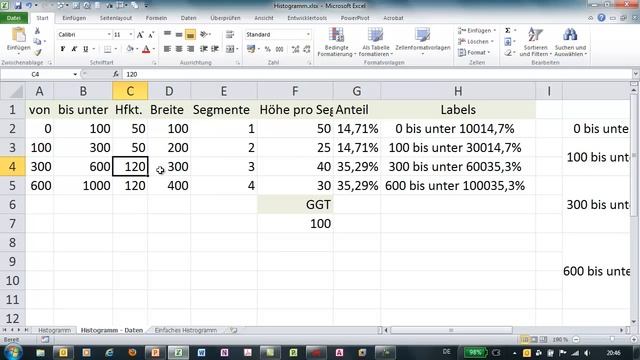Open the borders dropdown arrow
The height and width of the screenshot is (360, 640).
[x=116, y=49]
